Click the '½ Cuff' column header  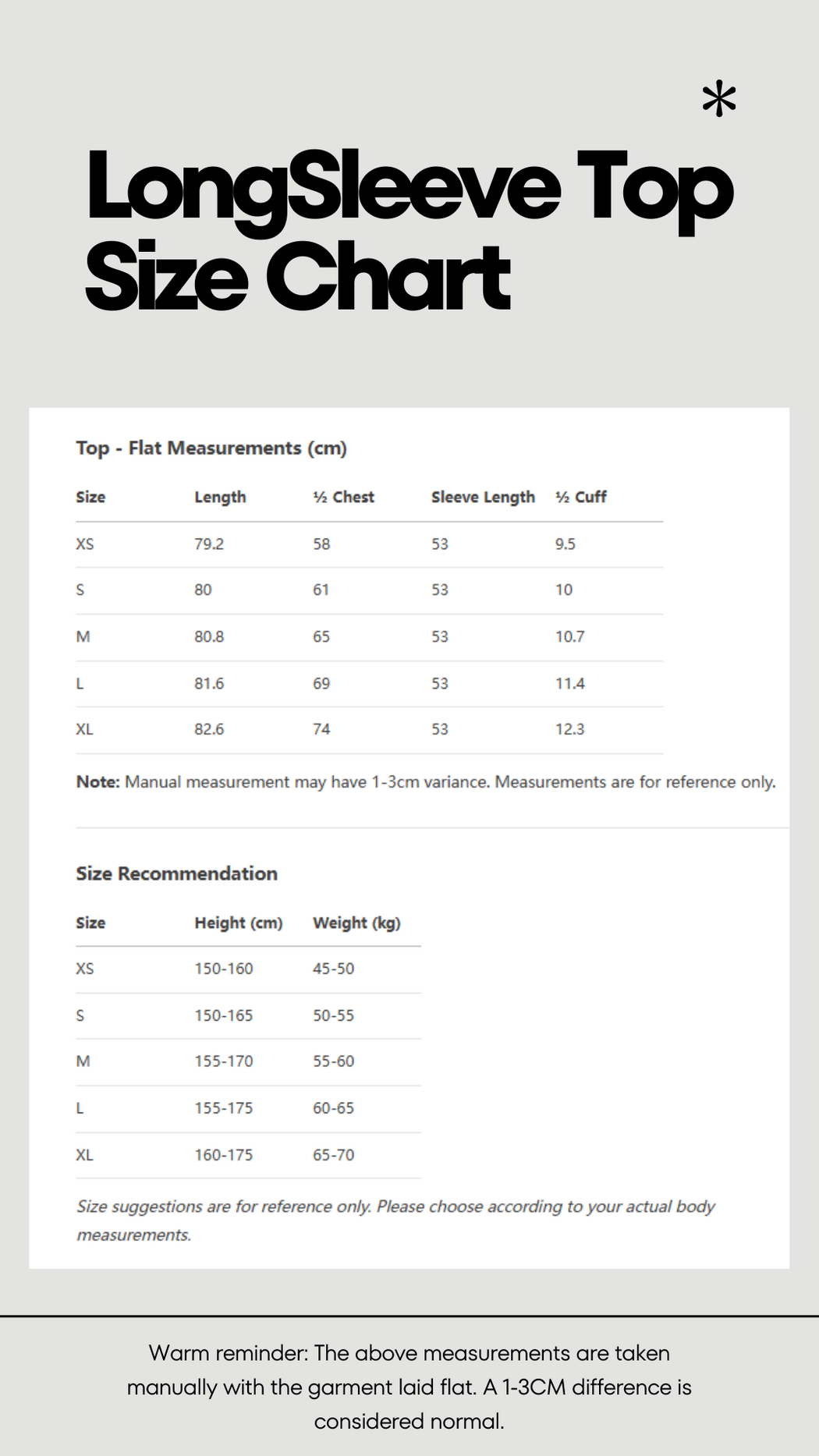580,498
